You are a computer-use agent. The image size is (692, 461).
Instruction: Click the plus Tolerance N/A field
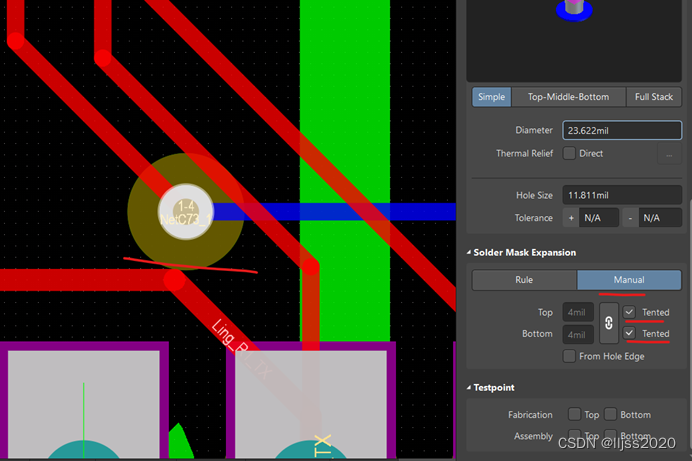tap(599, 218)
